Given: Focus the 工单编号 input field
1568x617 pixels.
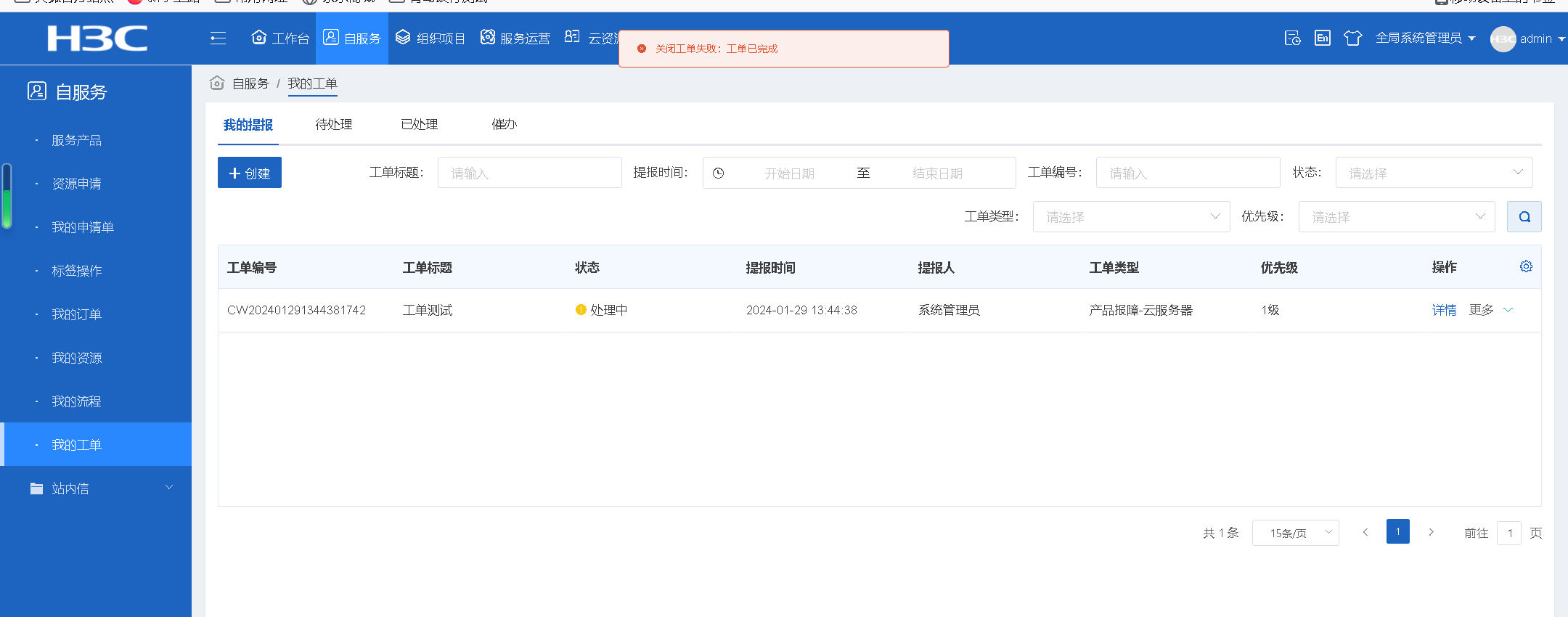Looking at the screenshot, I should [x=1188, y=173].
